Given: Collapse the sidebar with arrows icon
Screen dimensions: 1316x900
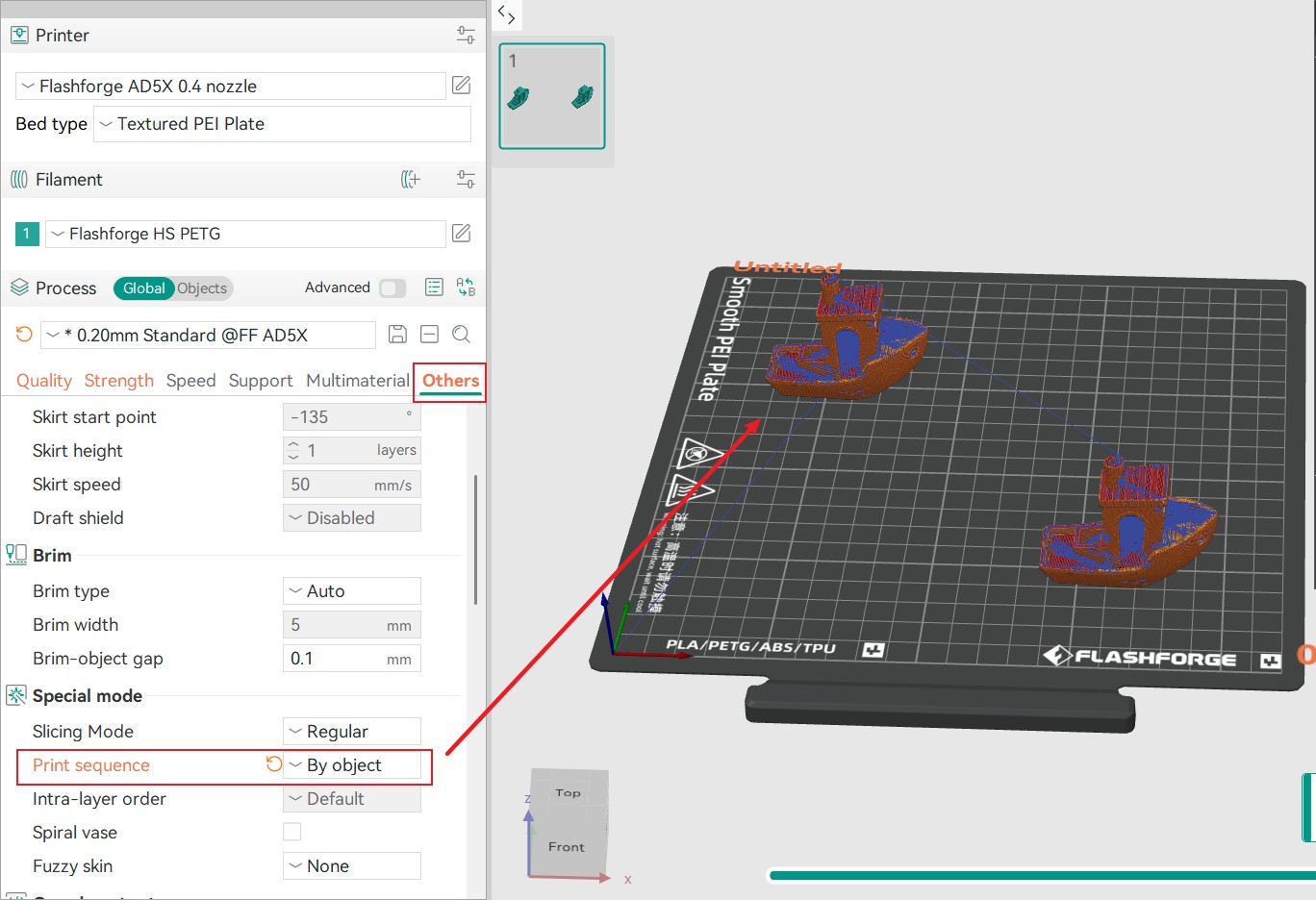Looking at the screenshot, I should click(507, 14).
